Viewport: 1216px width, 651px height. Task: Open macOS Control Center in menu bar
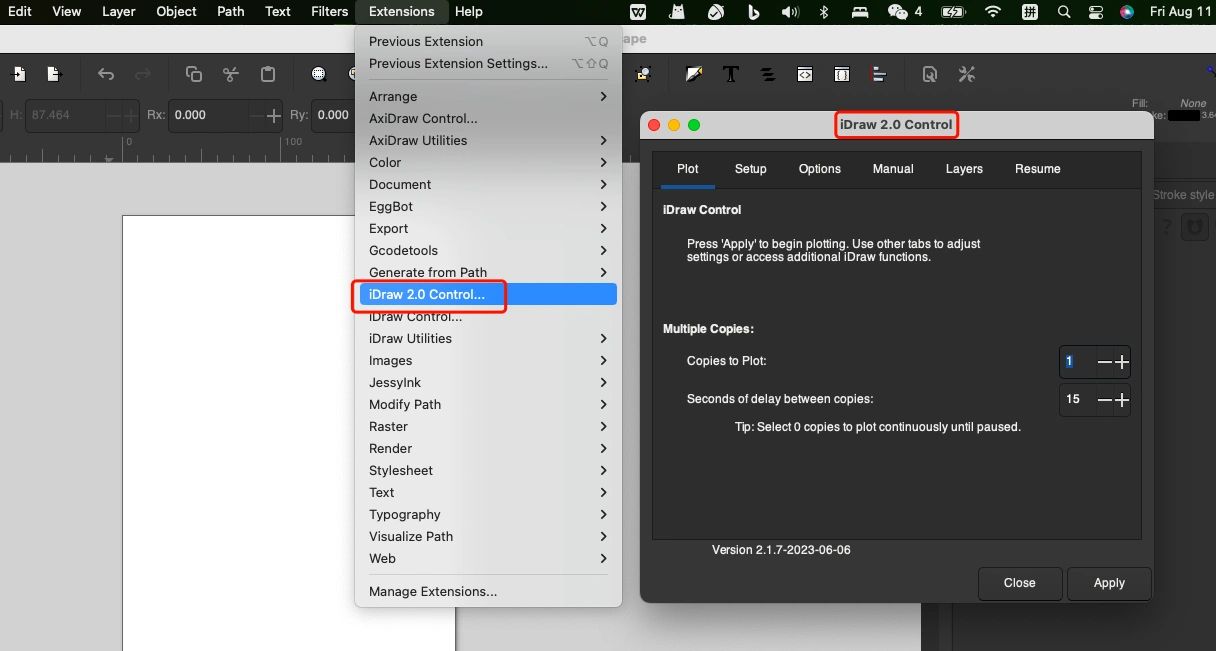click(x=1096, y=12)
